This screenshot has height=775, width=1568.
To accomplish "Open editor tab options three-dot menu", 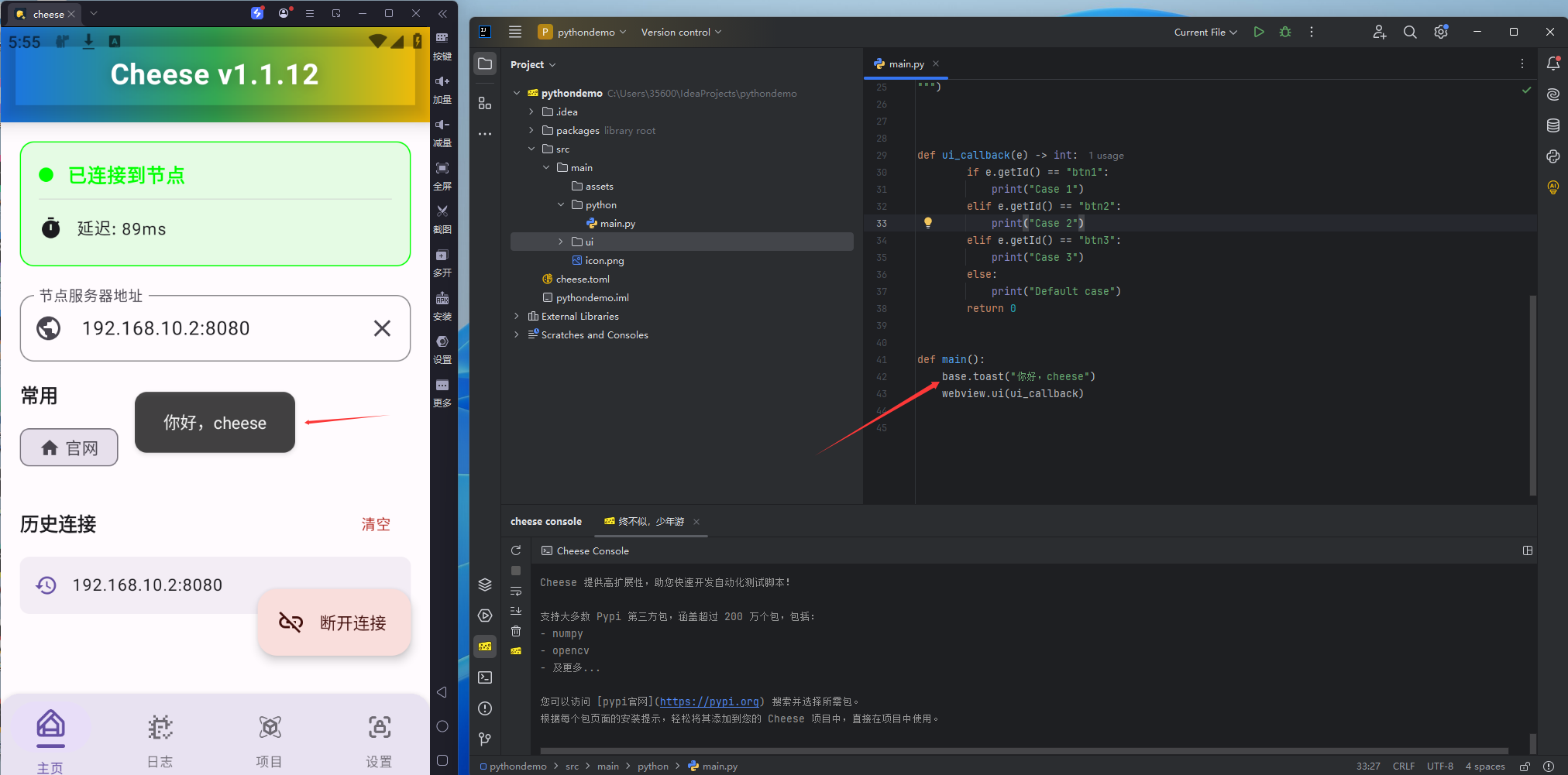I will [1522, 64].
